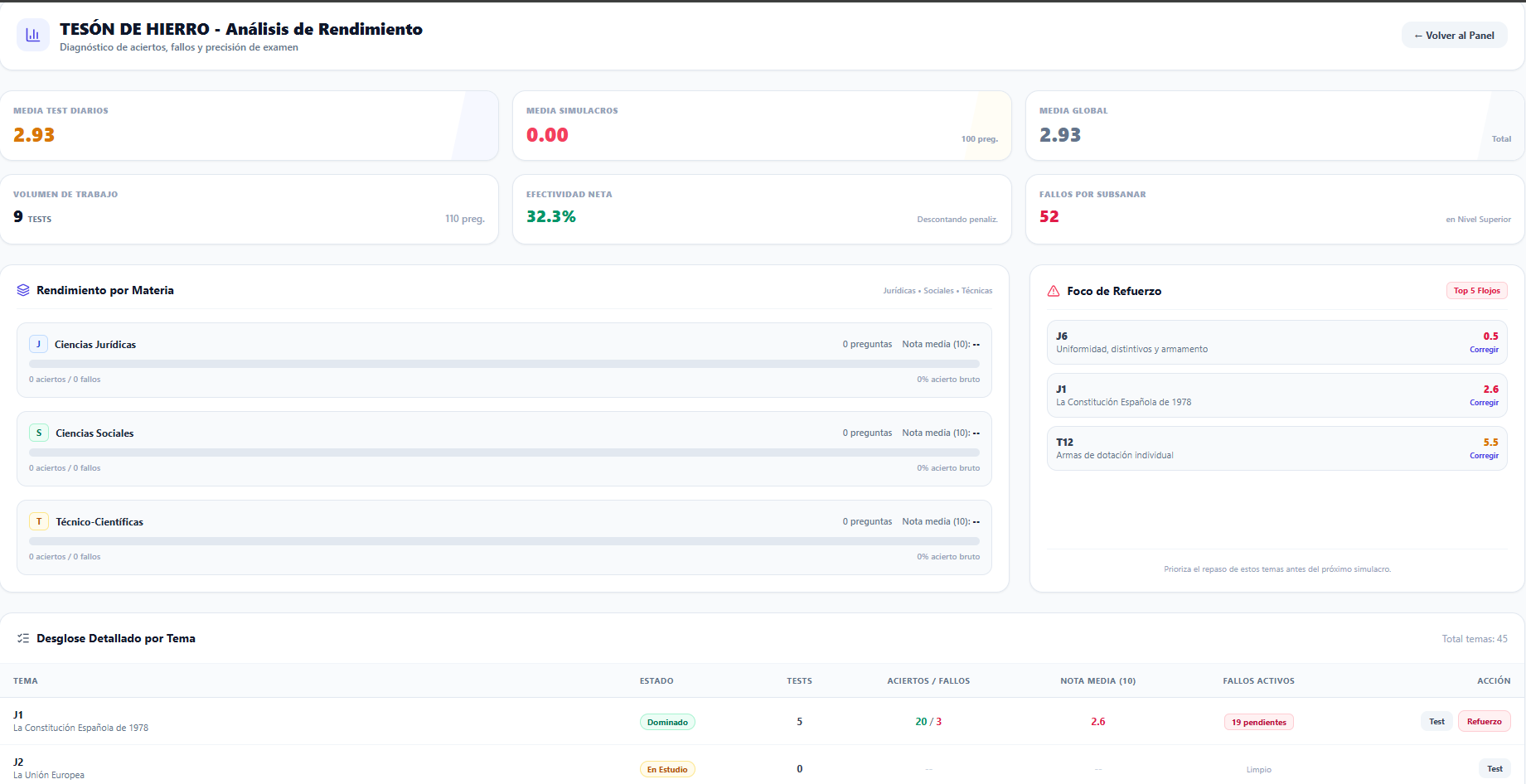
Task: Click the Nota Media column header
Action: [1097, 680]
